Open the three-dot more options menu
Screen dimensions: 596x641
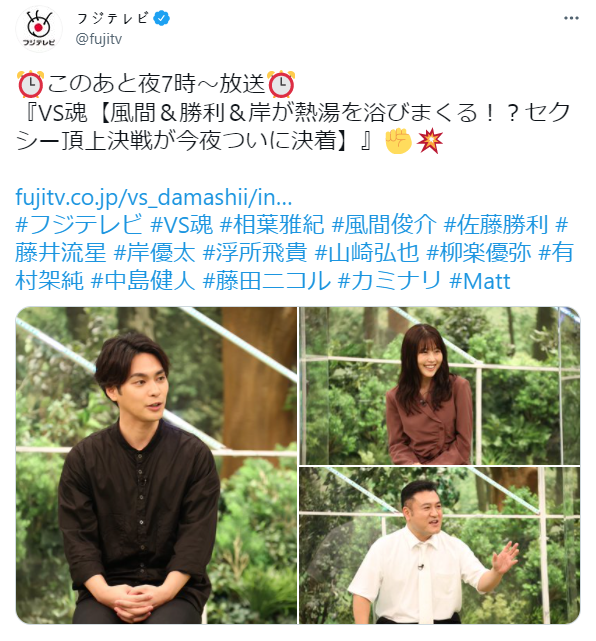(x=571, y=18)
